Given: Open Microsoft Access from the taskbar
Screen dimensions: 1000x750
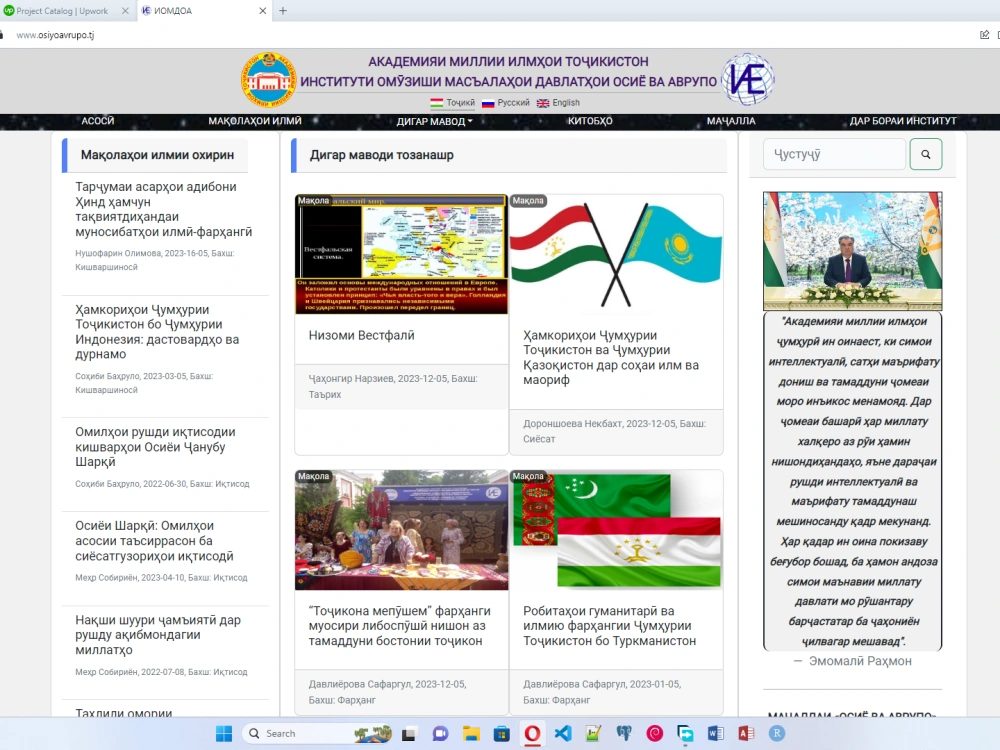Looking at the screenshot, I should (746, 733).
